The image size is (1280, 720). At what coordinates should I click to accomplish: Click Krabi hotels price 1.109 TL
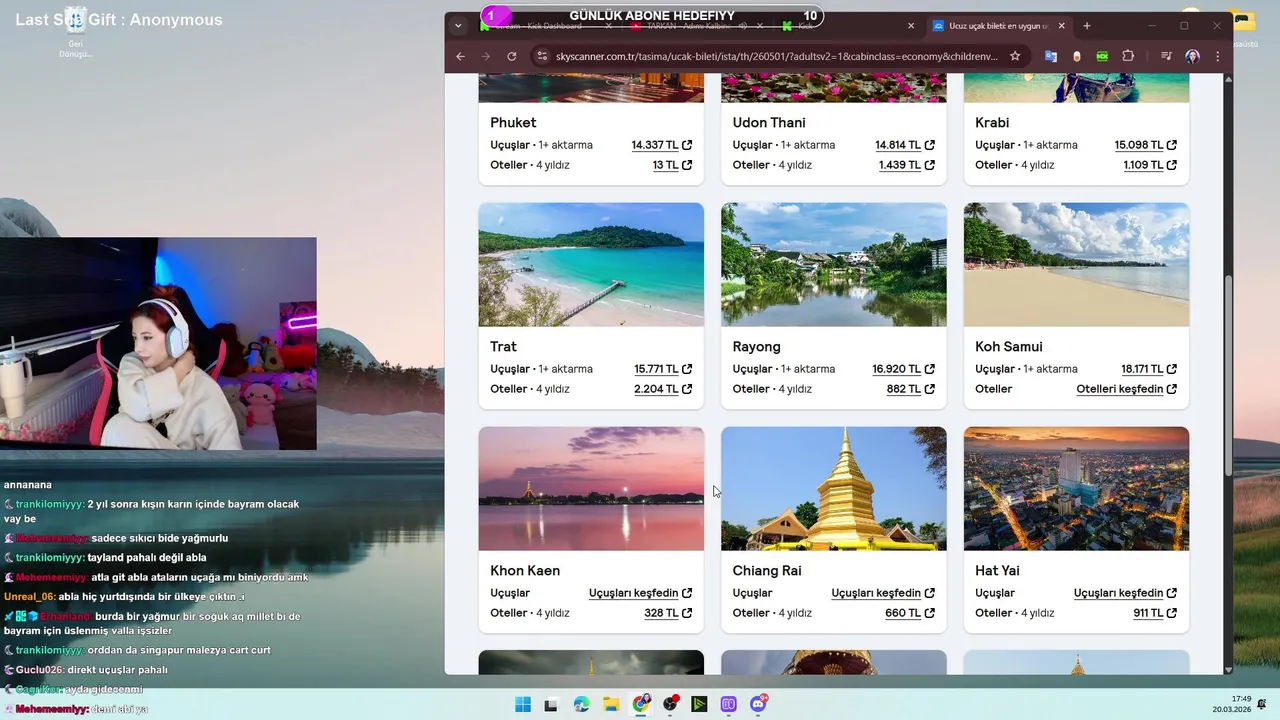pos(1143,165)
